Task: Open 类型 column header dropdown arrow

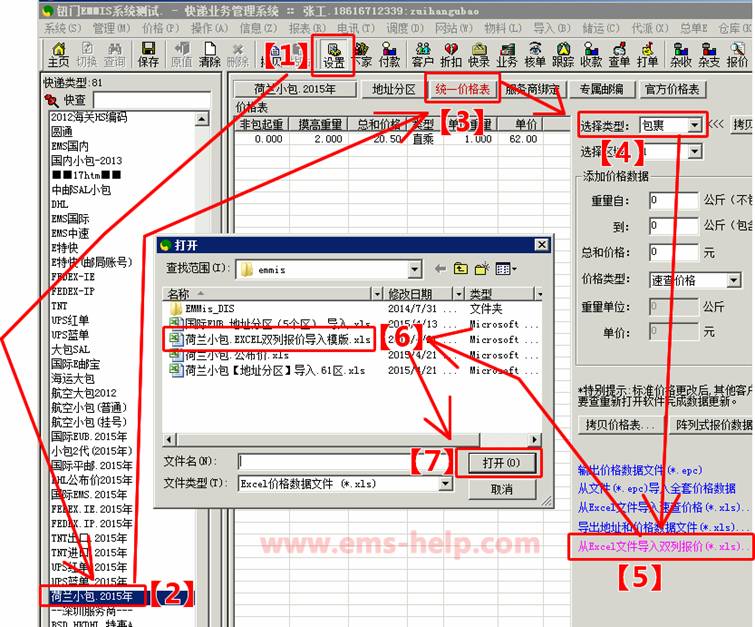Action: (x=540, y=293)
